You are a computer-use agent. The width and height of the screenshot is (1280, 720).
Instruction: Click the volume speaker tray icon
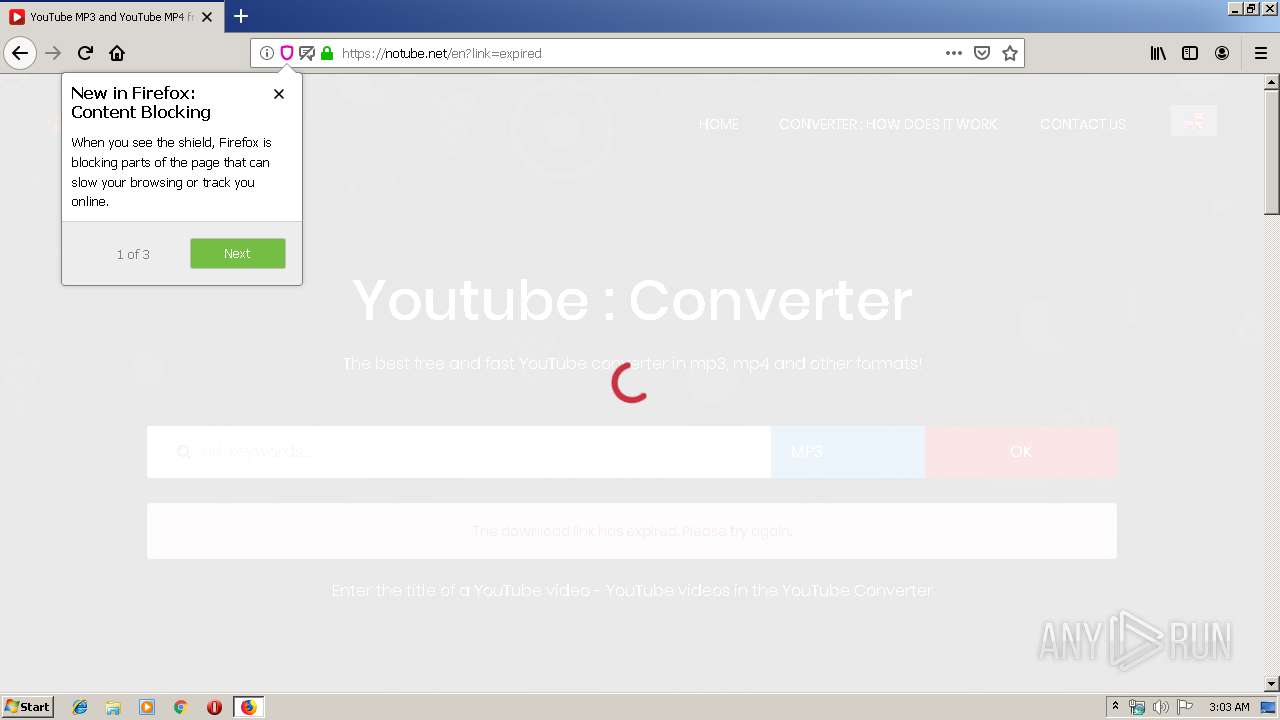pyautogui.click(x=1161, y=707)
